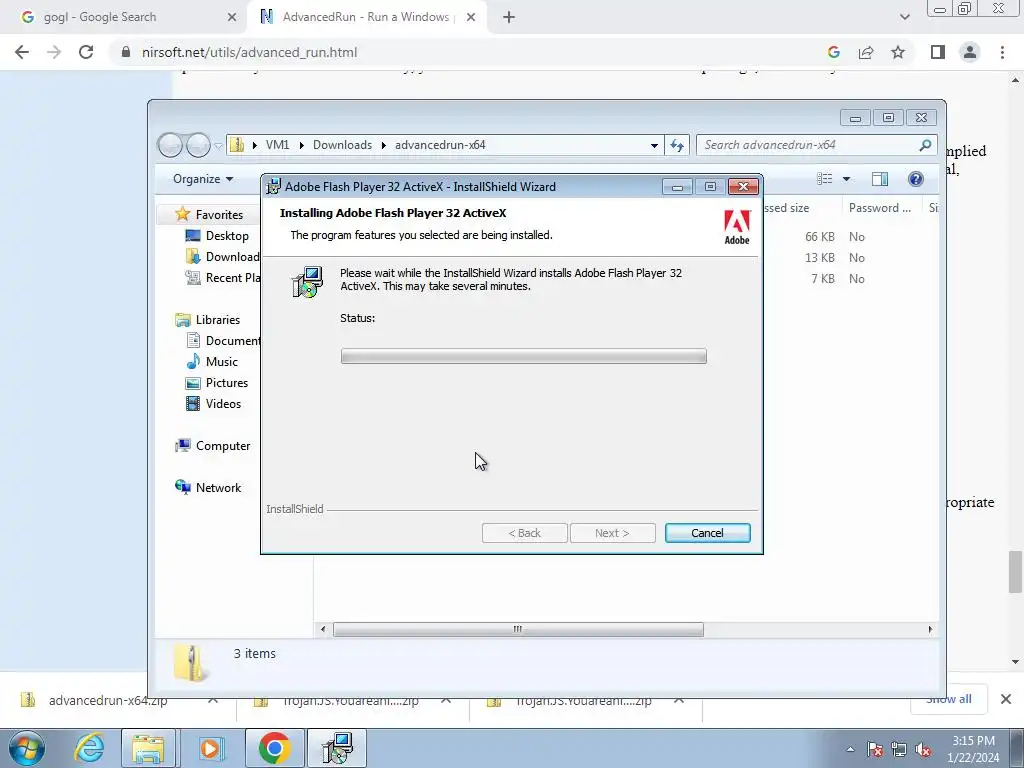
Task: Click the Adobe logo in installer
Action: pyautogui.click(x=737, y=227)
